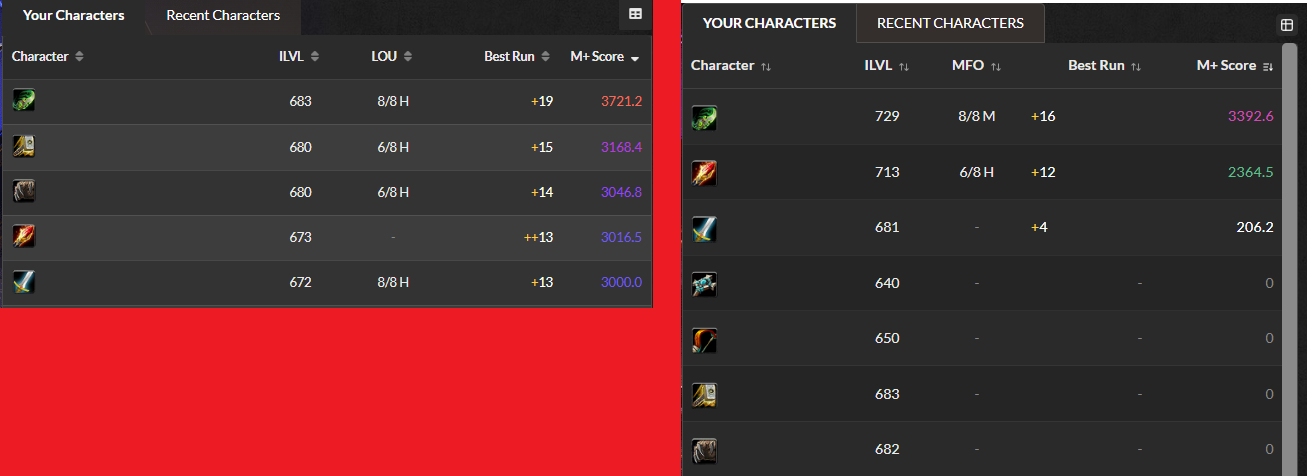Click the sword character icon with ILVL 672

click(x=24, y=282)
